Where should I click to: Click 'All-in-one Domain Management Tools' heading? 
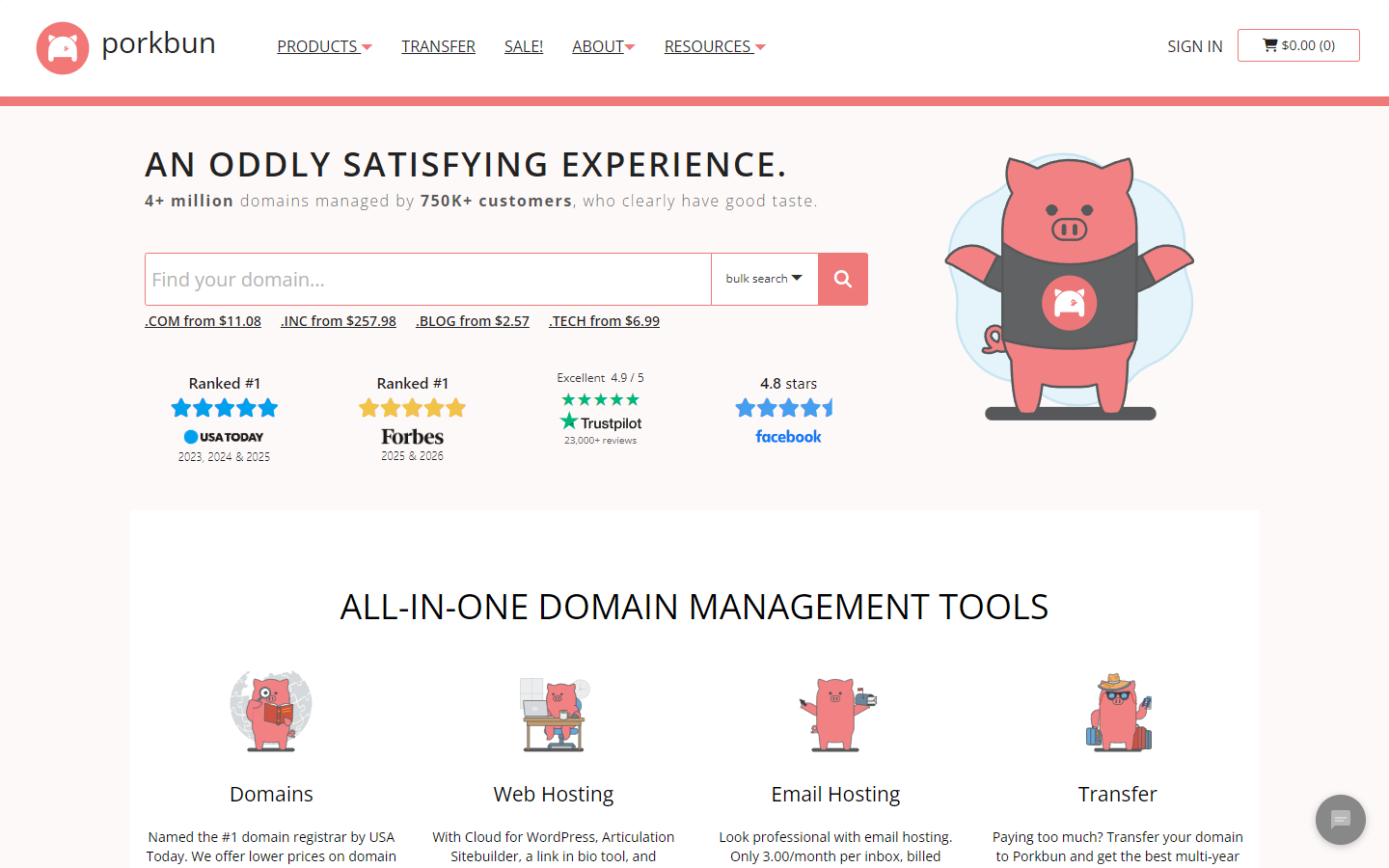click(694, 607)
